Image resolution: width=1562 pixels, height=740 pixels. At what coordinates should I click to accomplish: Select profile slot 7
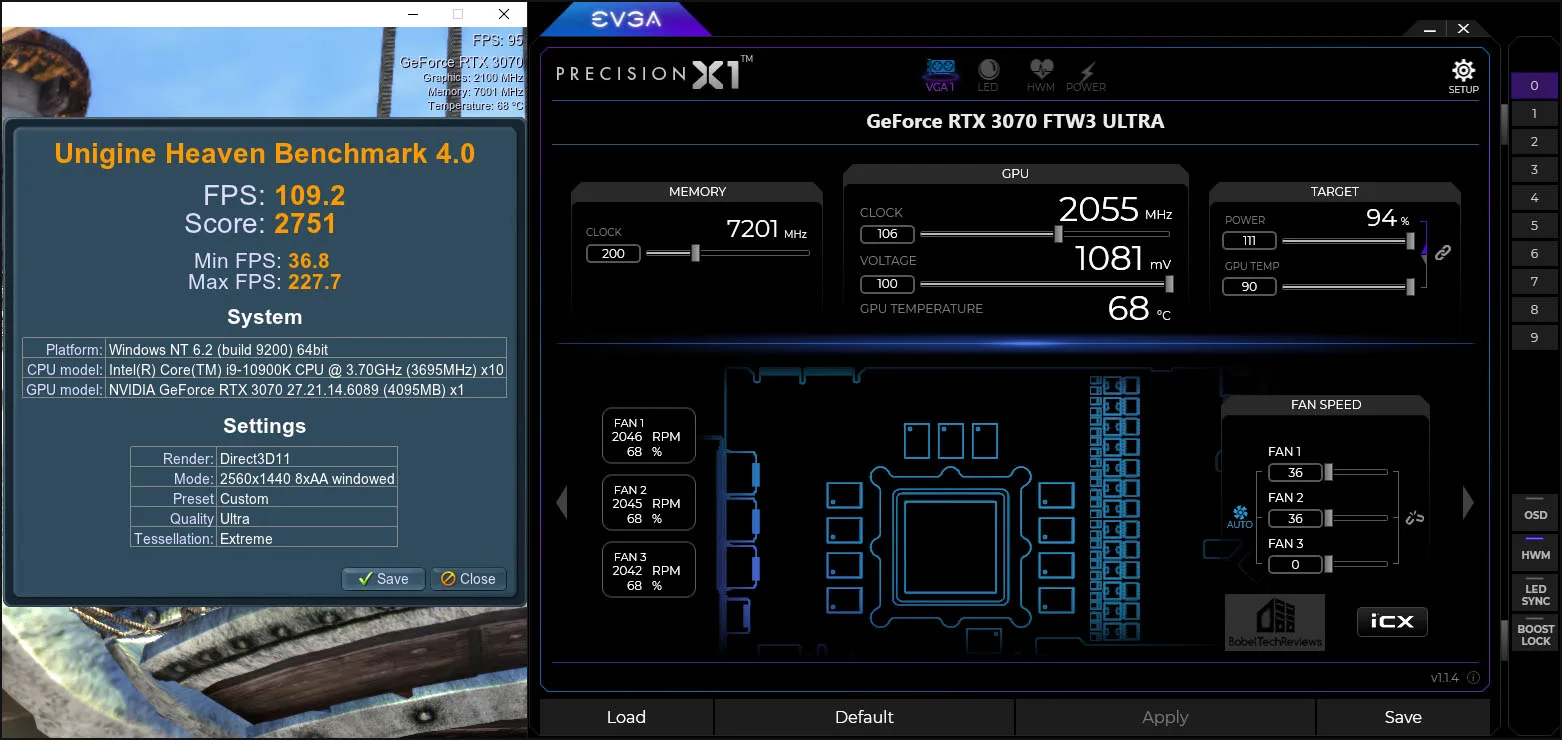tap(1534, 282)
